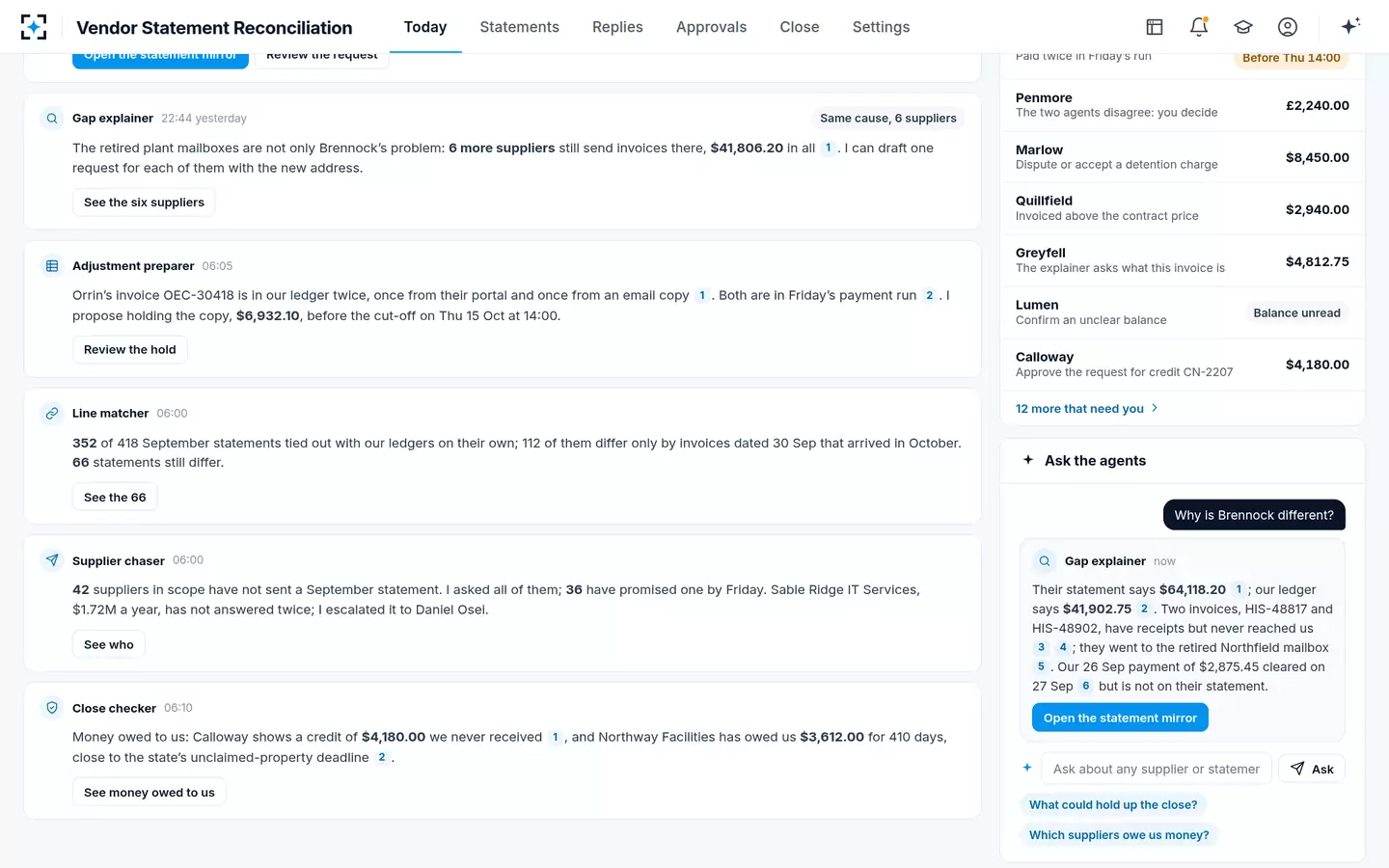Screen dimensions: 1389x868
Task: Open citation 6 beside 27 Sep in the chat reply
Action: tap(1086, 686)
